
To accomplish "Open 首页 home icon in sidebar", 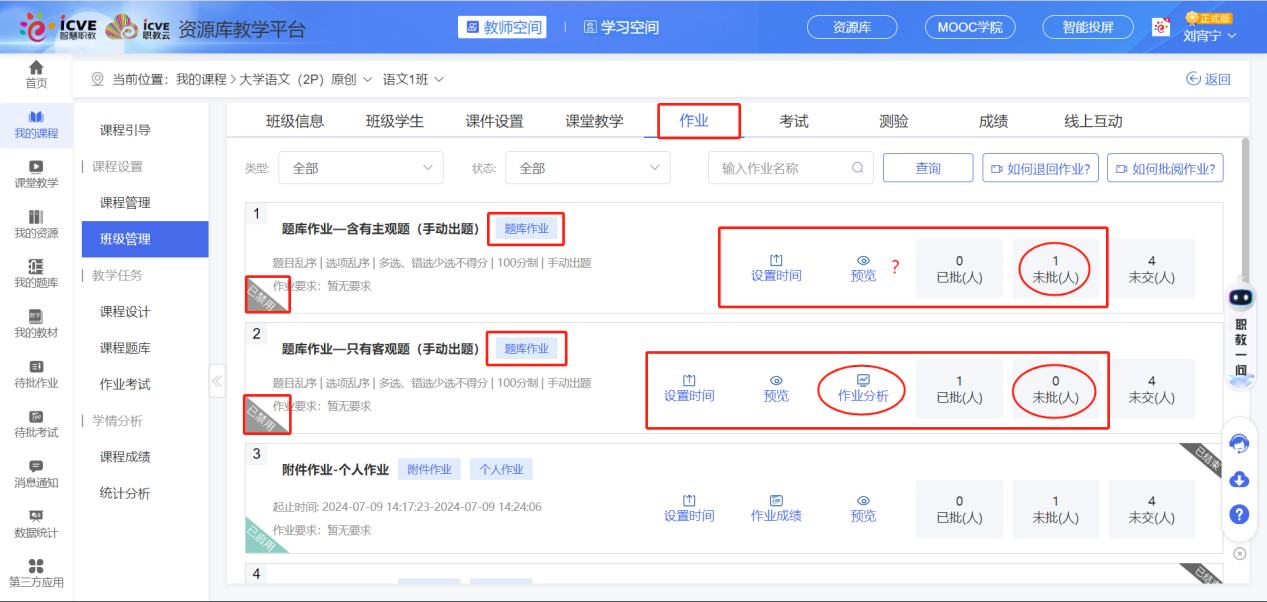I will [36, 68].
